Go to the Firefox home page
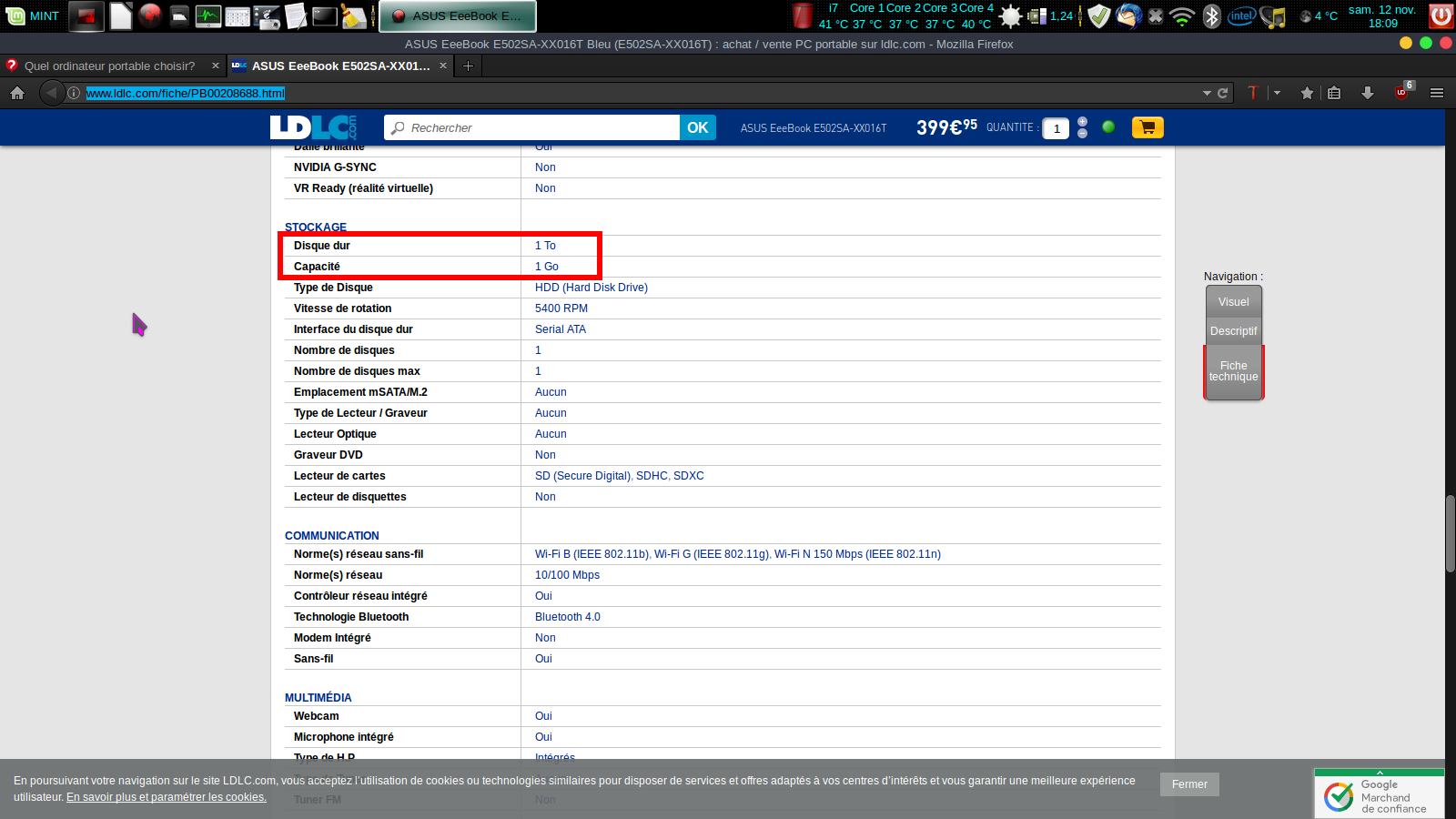Image resolution: width=1456 pixels, height=819 pixels. click(x=17, y=93)
